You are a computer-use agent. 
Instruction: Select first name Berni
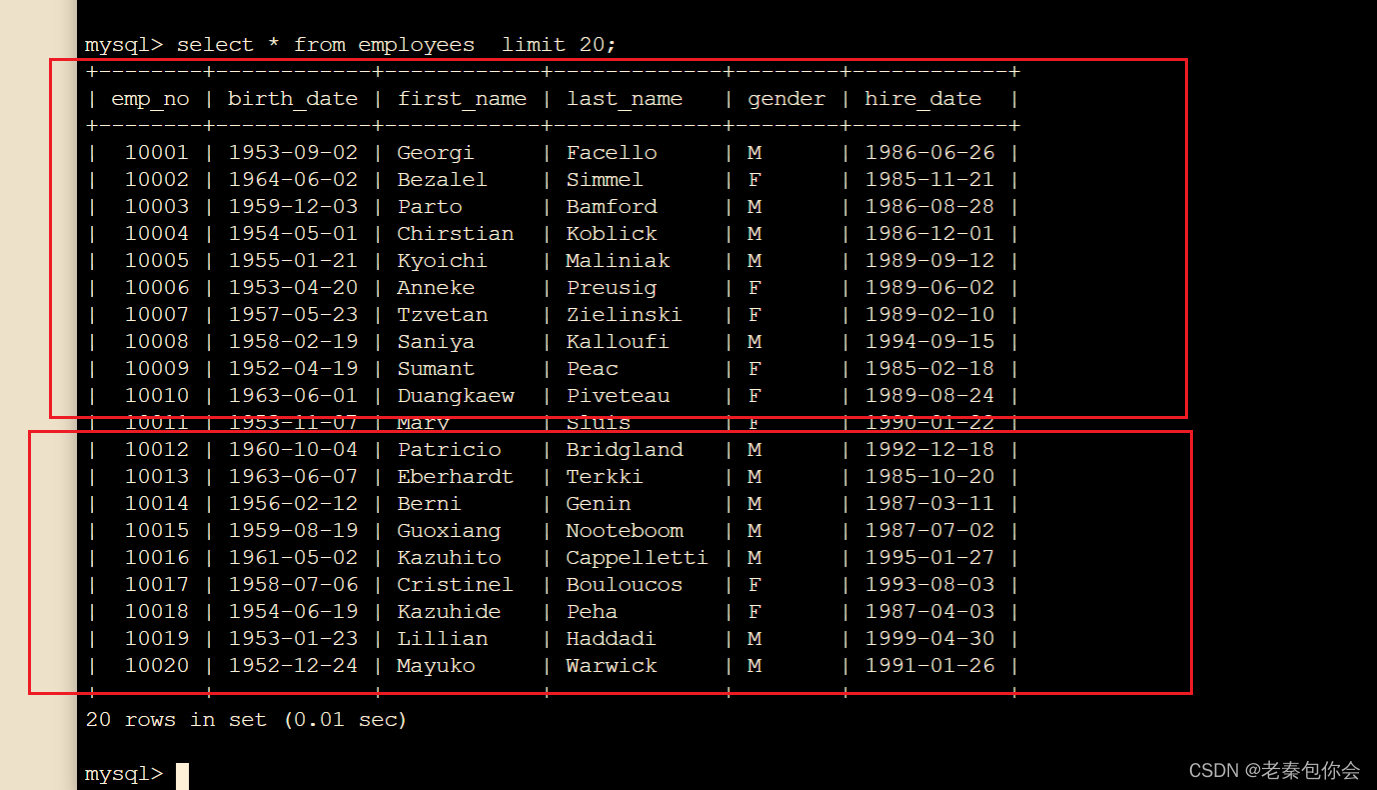[x=429, y=504]
